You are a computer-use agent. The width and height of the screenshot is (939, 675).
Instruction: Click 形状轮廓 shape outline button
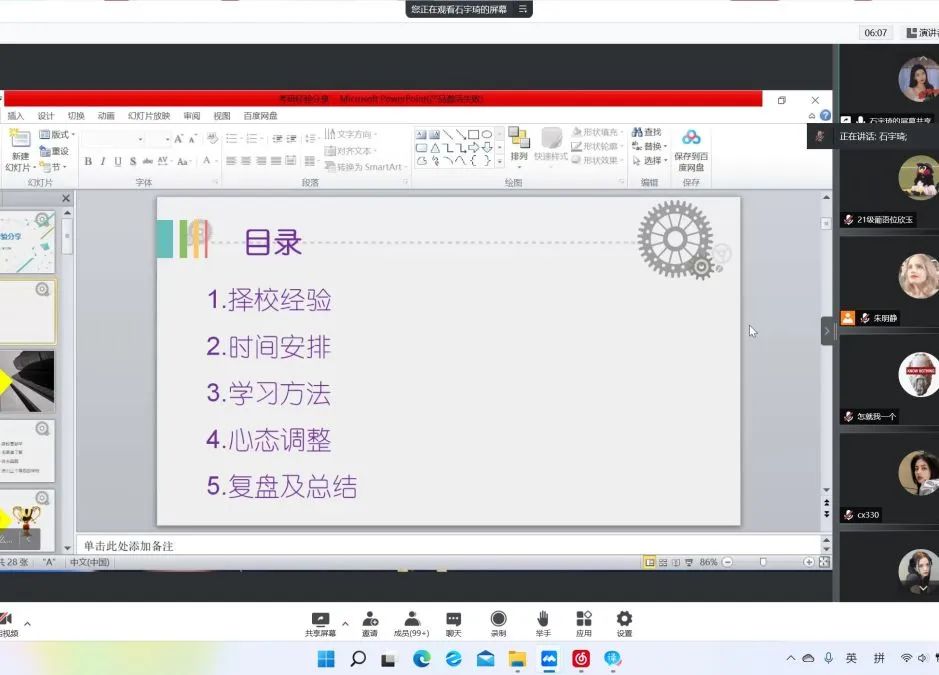[597, 146]
